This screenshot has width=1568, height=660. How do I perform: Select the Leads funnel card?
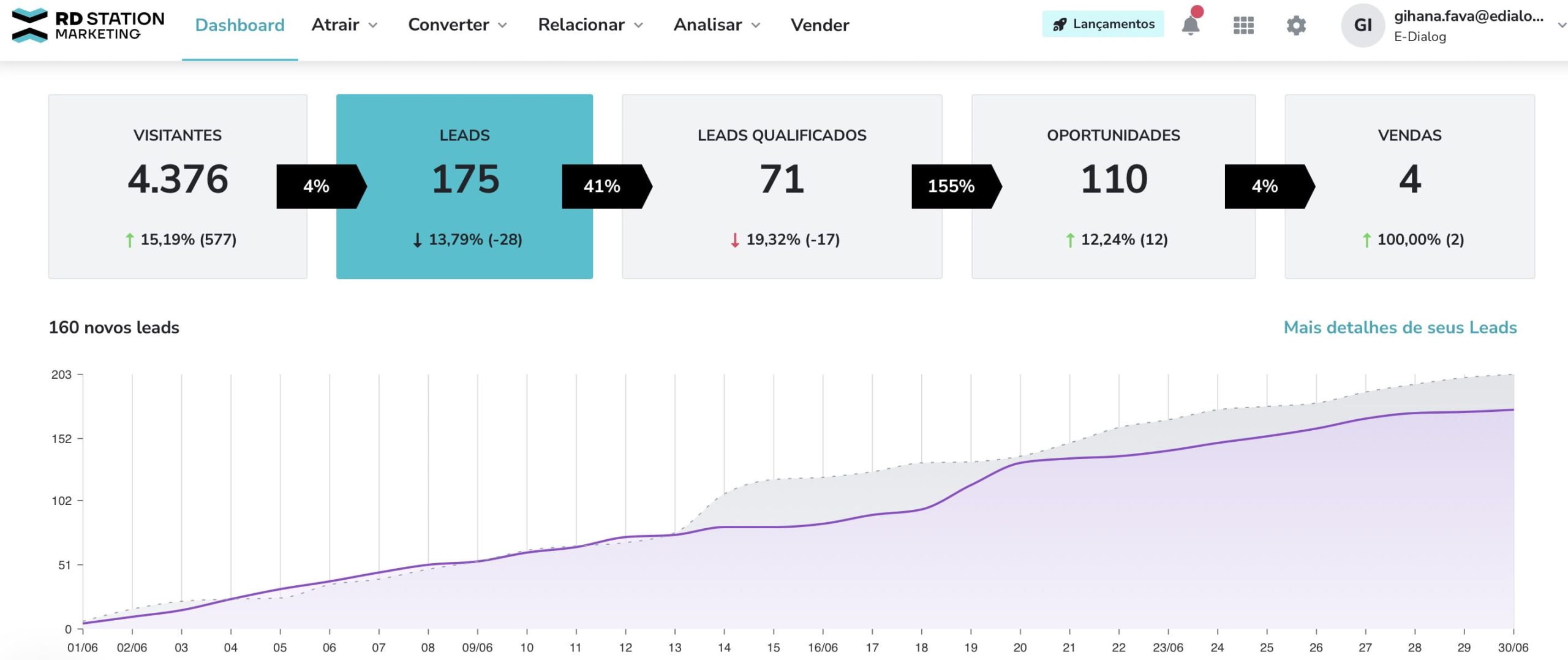[464, 184]
